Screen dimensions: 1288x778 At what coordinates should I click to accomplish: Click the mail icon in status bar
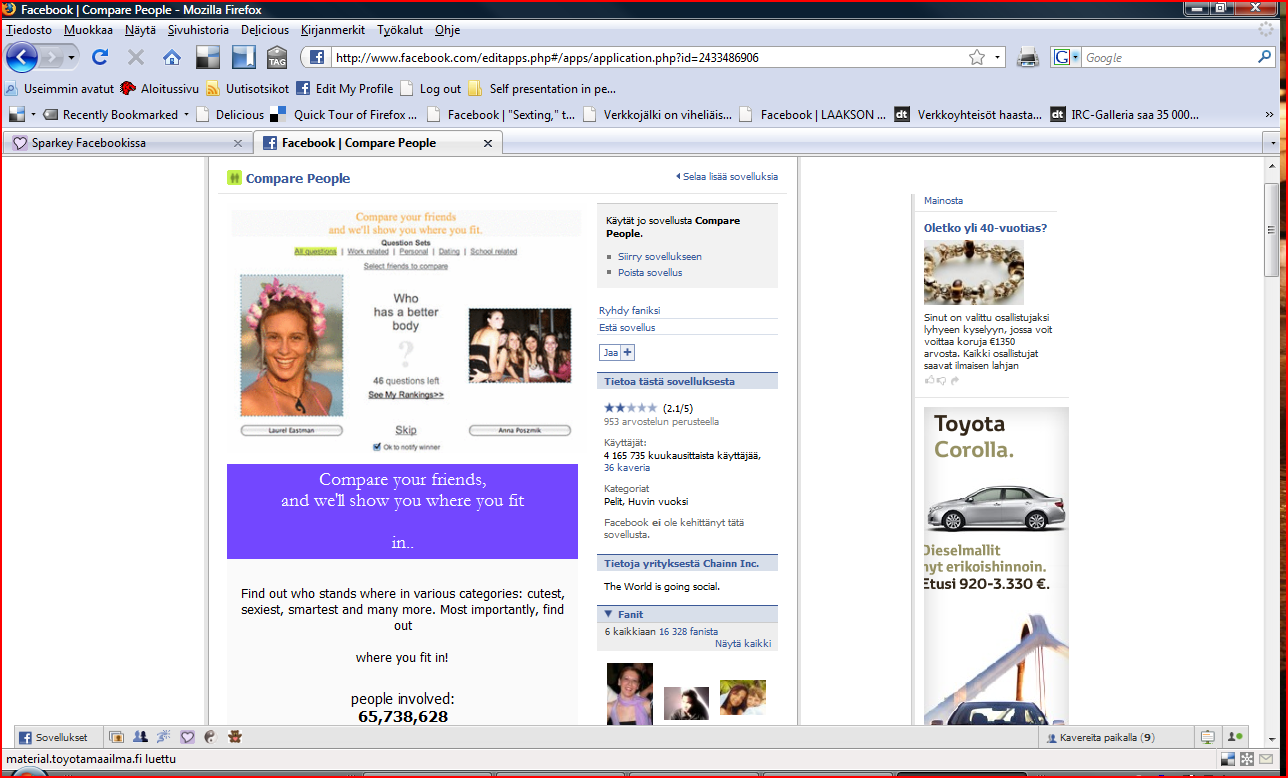(1266, 760)
